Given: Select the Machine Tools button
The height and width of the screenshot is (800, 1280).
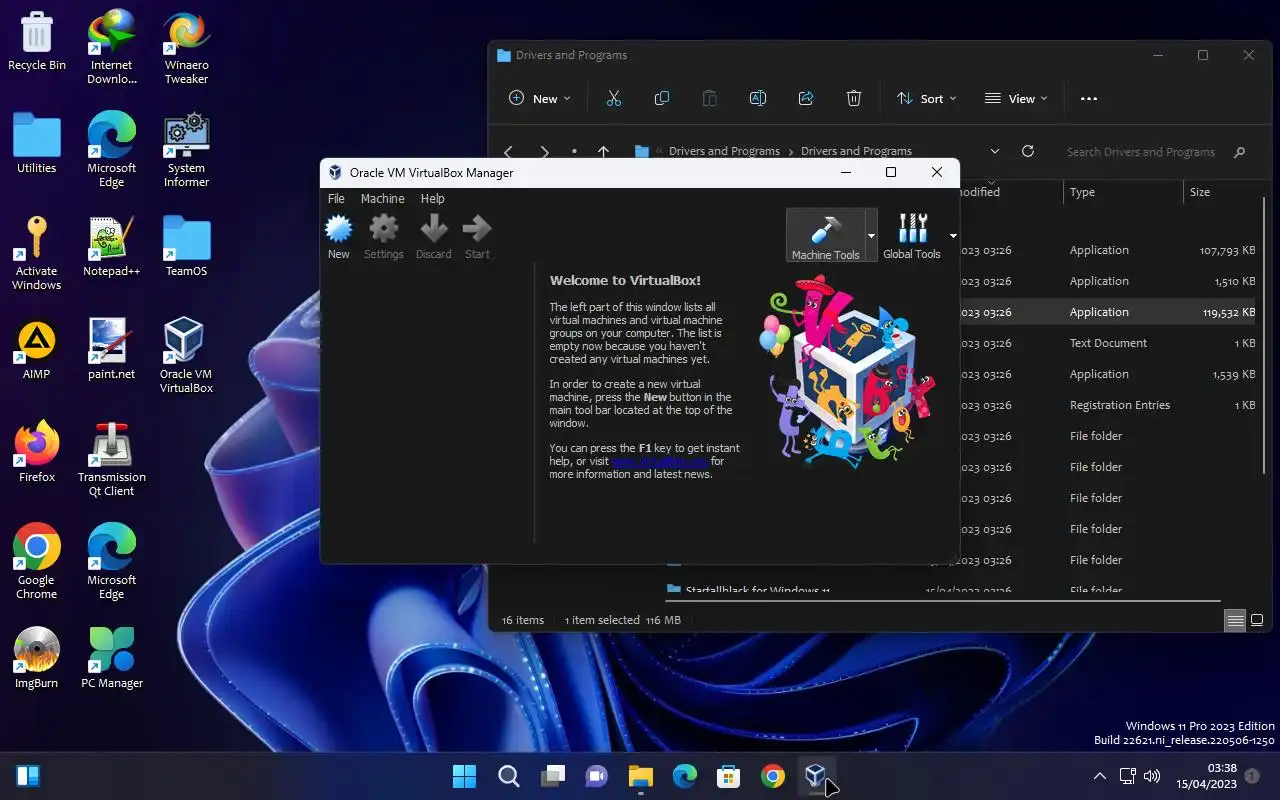Looking at the screenshot, I should pyautogui.click(x=825, y=236).
